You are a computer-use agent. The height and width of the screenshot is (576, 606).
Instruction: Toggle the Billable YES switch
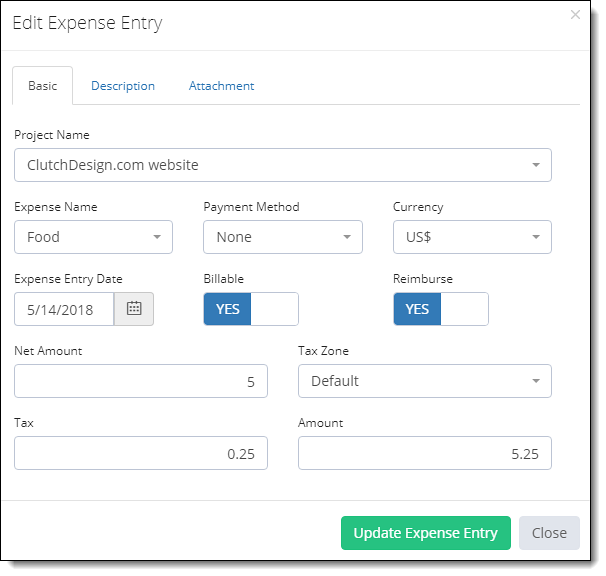[251, 309]
